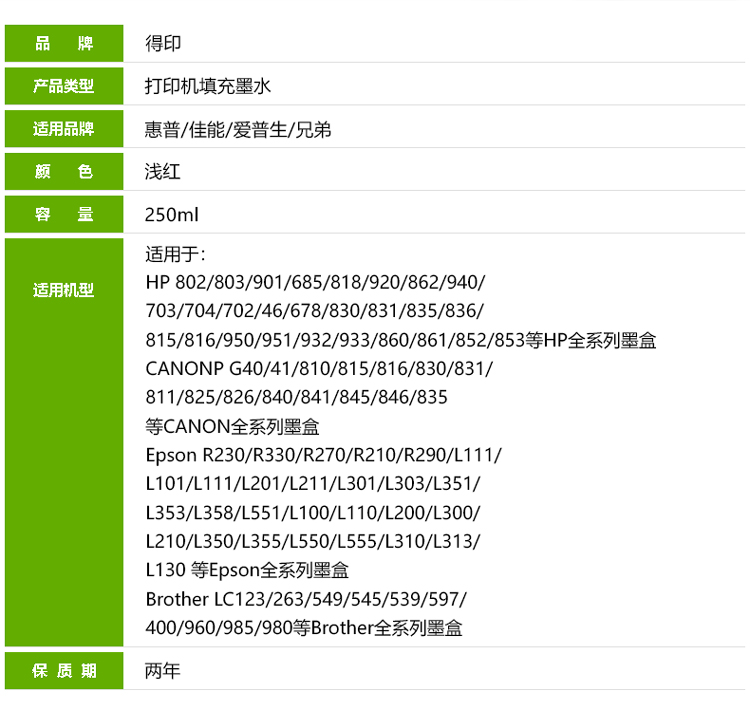750x711 pixels.
Task: Select the brand value 得印
Action: [x=163, y=44]
